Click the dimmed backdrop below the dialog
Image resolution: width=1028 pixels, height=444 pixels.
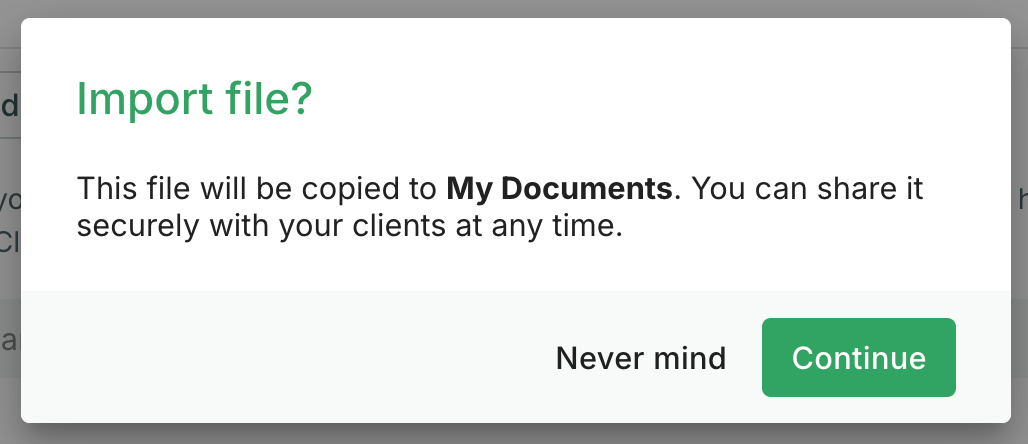514,434
